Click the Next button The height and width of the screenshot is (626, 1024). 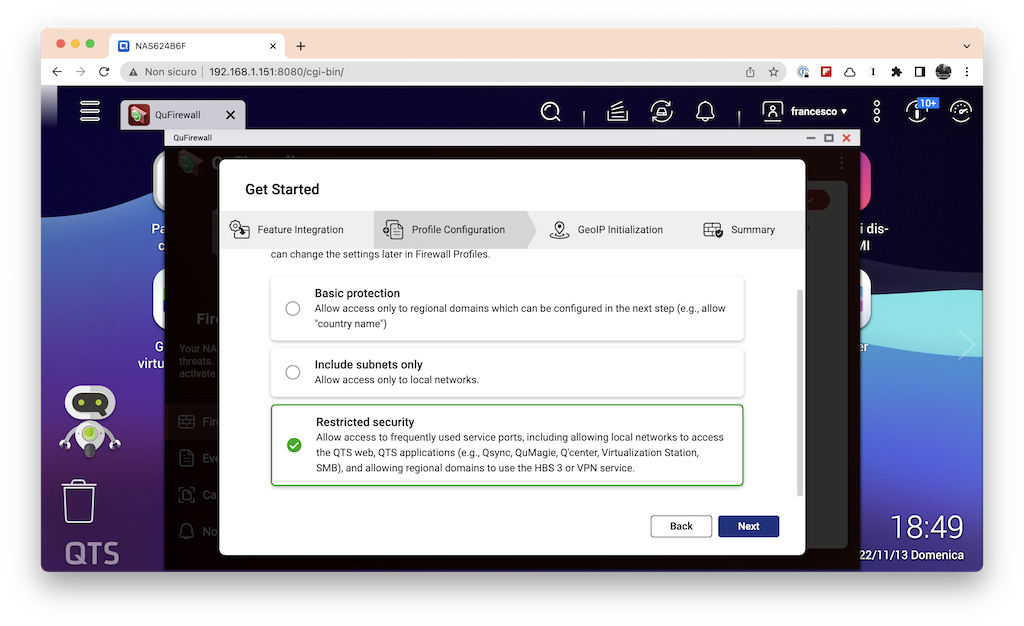tap(748, 526)
